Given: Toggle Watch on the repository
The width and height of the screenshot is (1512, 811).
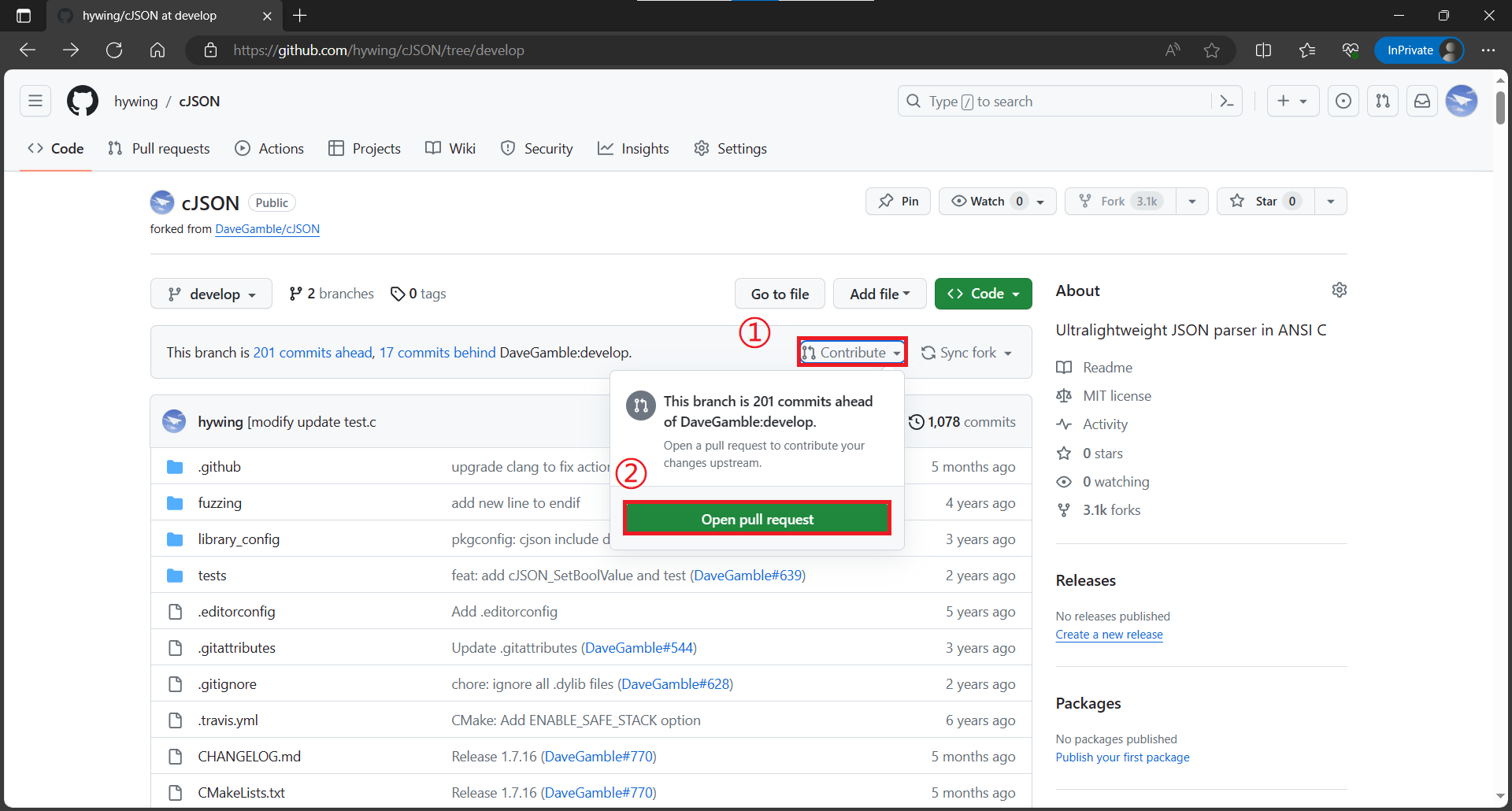Looking at the screenshot, I should pyautogui.click(x=997, y=201).
